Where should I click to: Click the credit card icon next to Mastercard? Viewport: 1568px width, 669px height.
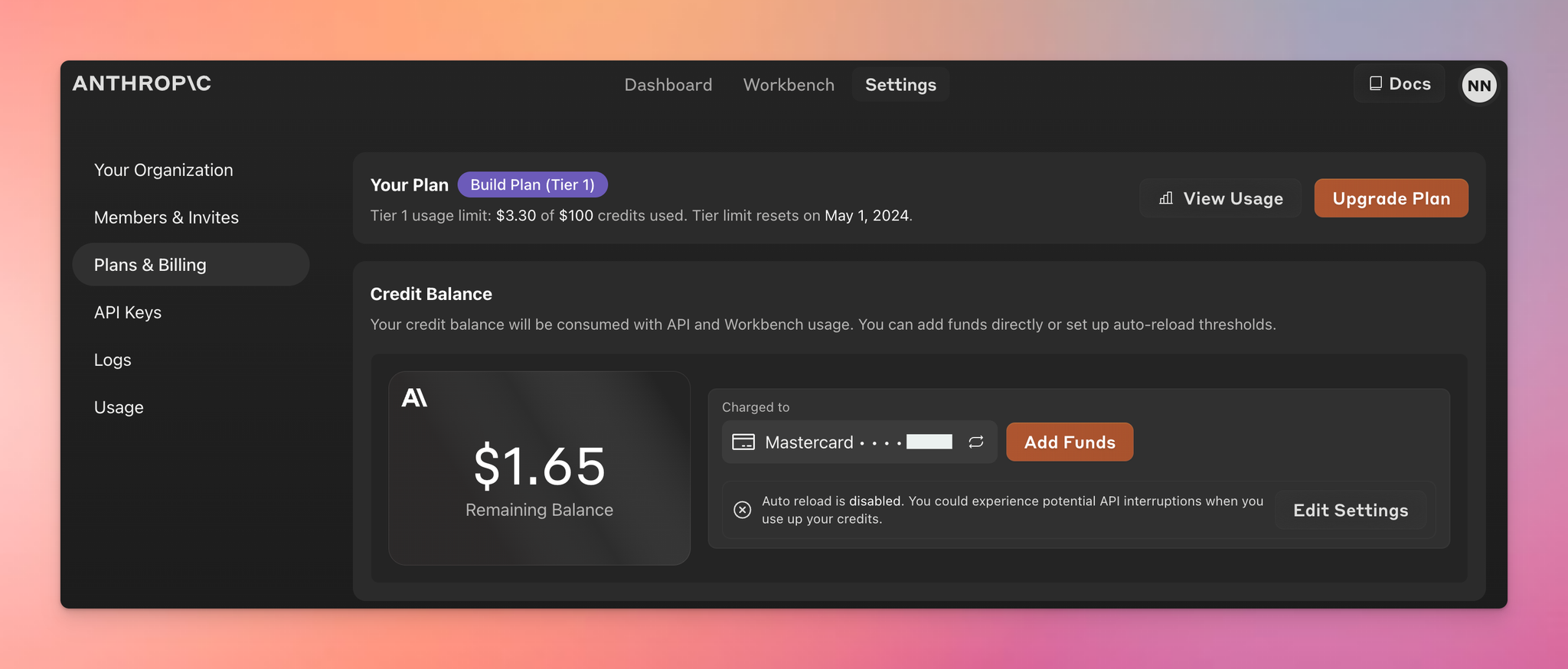point(743,442)
